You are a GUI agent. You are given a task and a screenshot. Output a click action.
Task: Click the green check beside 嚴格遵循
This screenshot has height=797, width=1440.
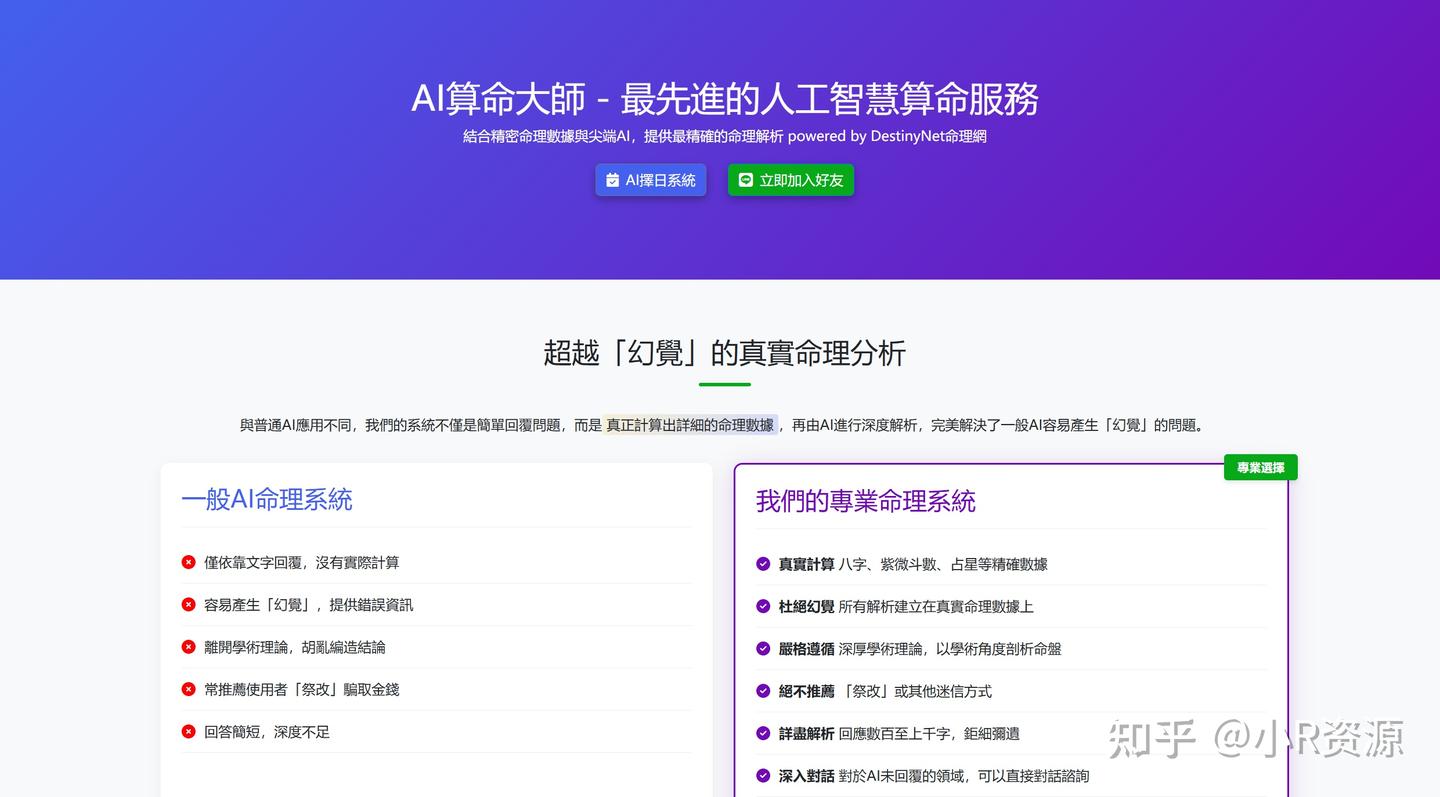(763, 648)
